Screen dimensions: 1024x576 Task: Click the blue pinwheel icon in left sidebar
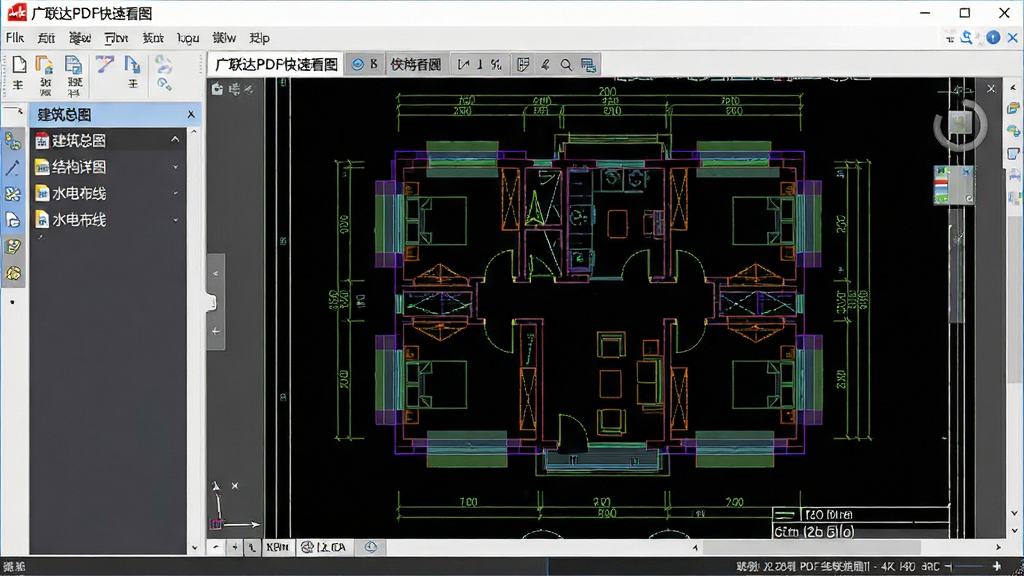(13, 195)
